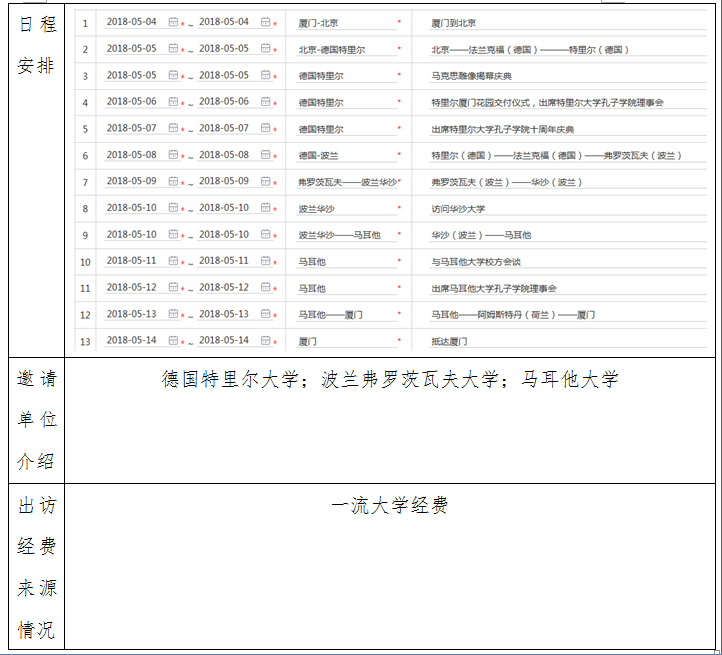The width and height of the screenshot is (722, 655).
Task: Open the end date calendar in row 5
Action: [266, 129]
